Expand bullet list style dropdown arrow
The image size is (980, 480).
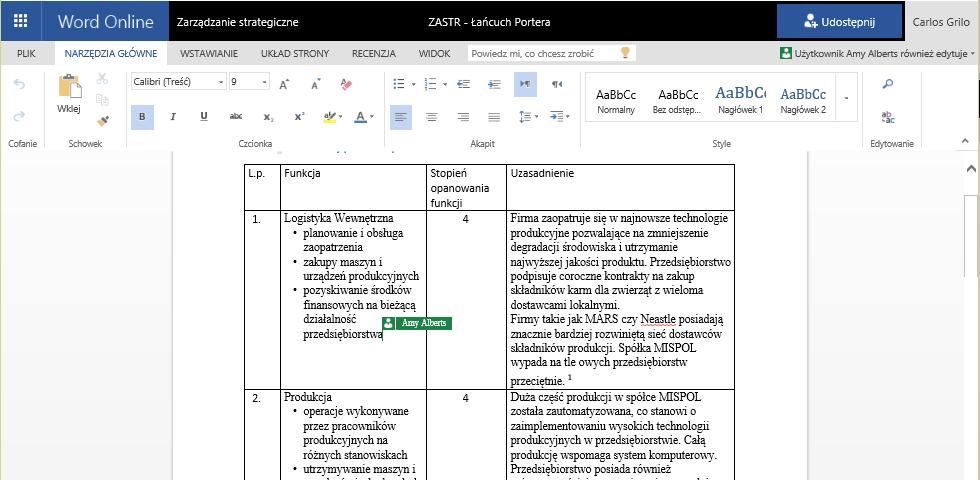[x=414, y=84]
